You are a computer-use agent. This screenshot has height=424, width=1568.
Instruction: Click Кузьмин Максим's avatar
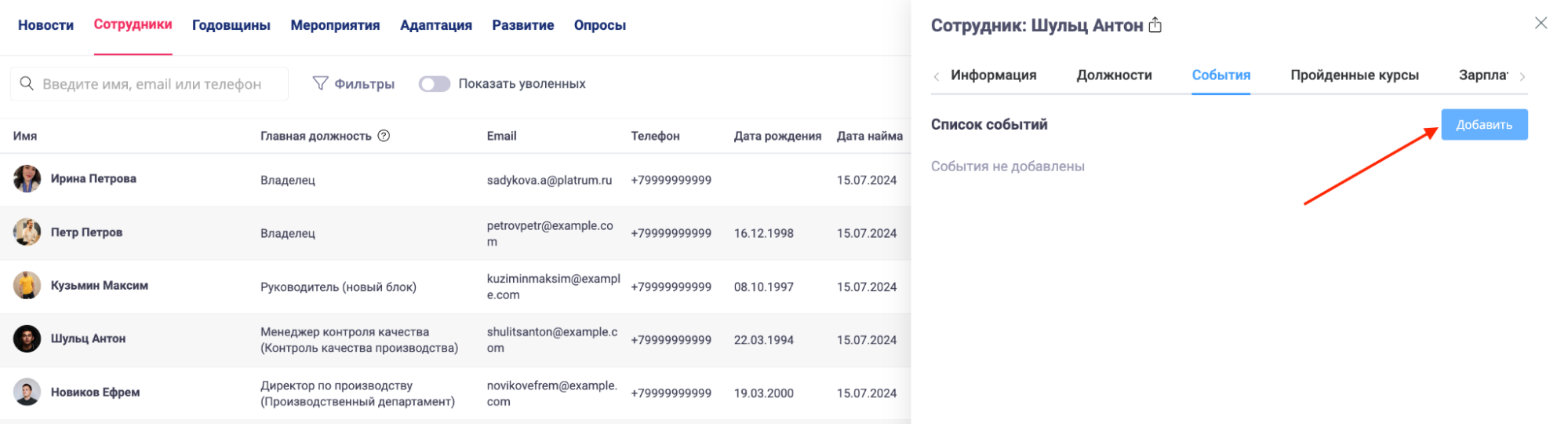point(27,286)
